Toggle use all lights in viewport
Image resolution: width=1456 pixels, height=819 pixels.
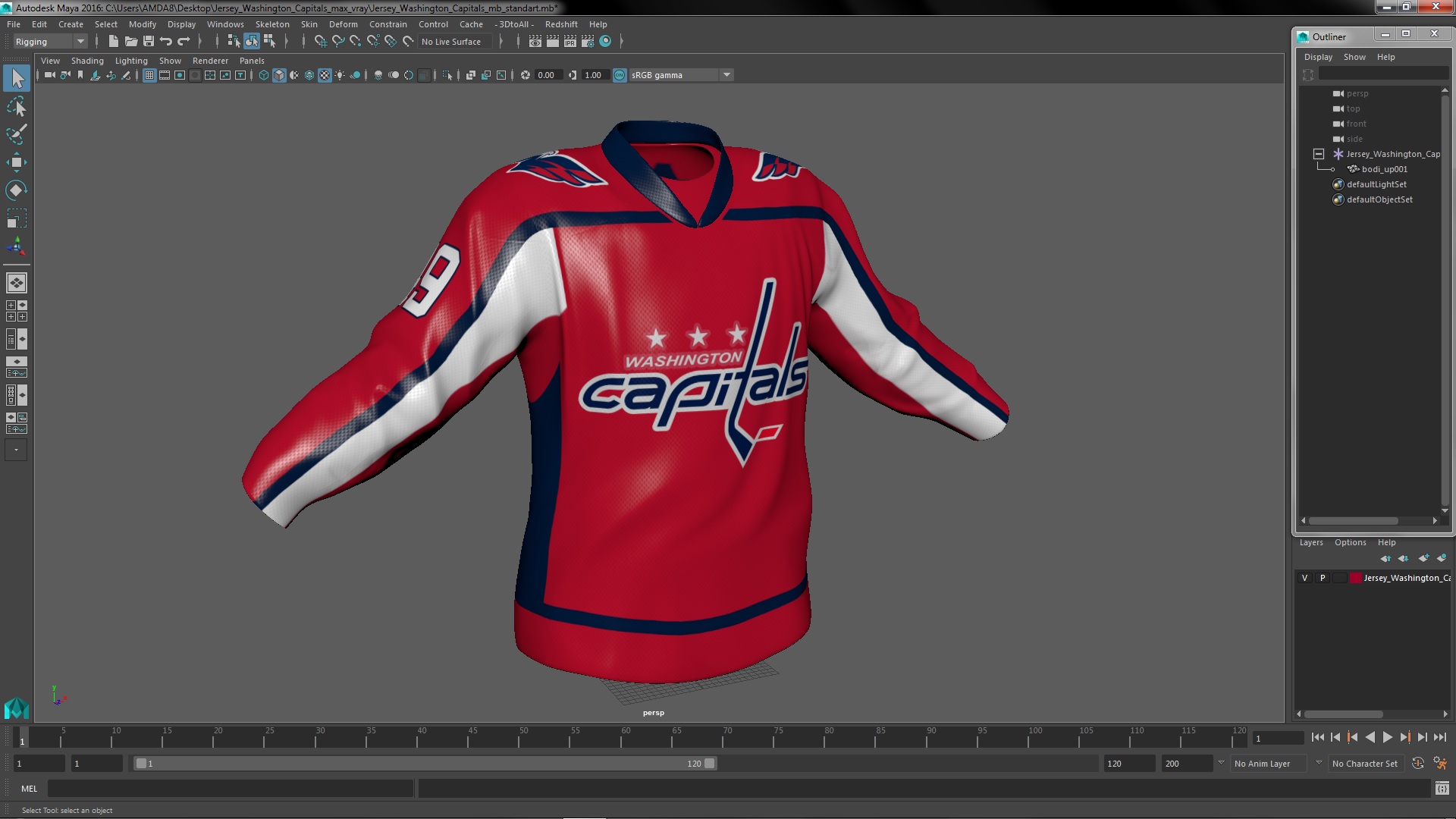pos(340,75)
